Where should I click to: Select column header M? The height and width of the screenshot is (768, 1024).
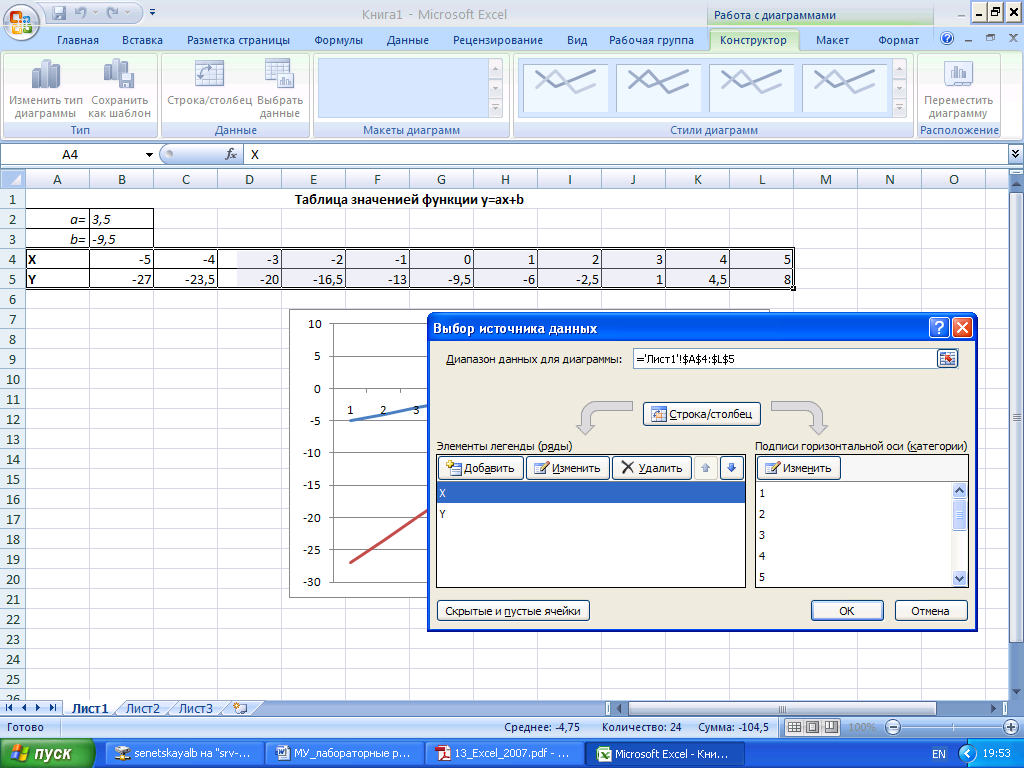coord(825,179)
